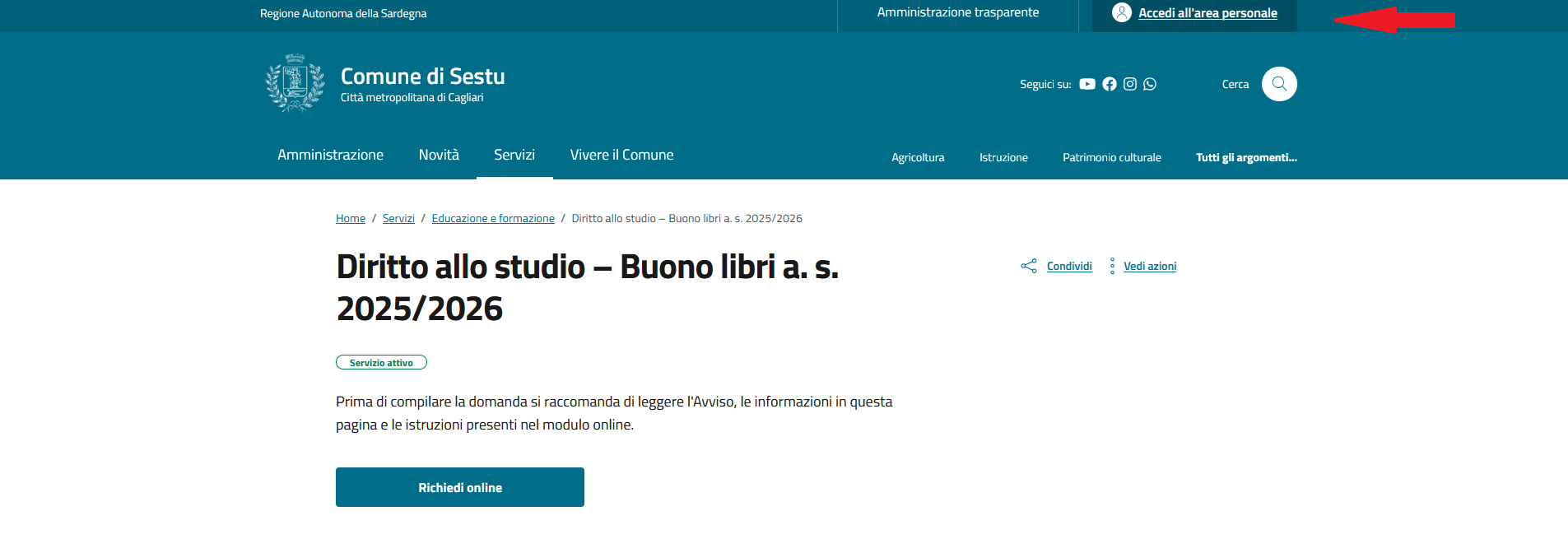Viewport: 1568px width, 539px height.
Task: Click the user avatar icon in top bar
Action: (1121, 13)
